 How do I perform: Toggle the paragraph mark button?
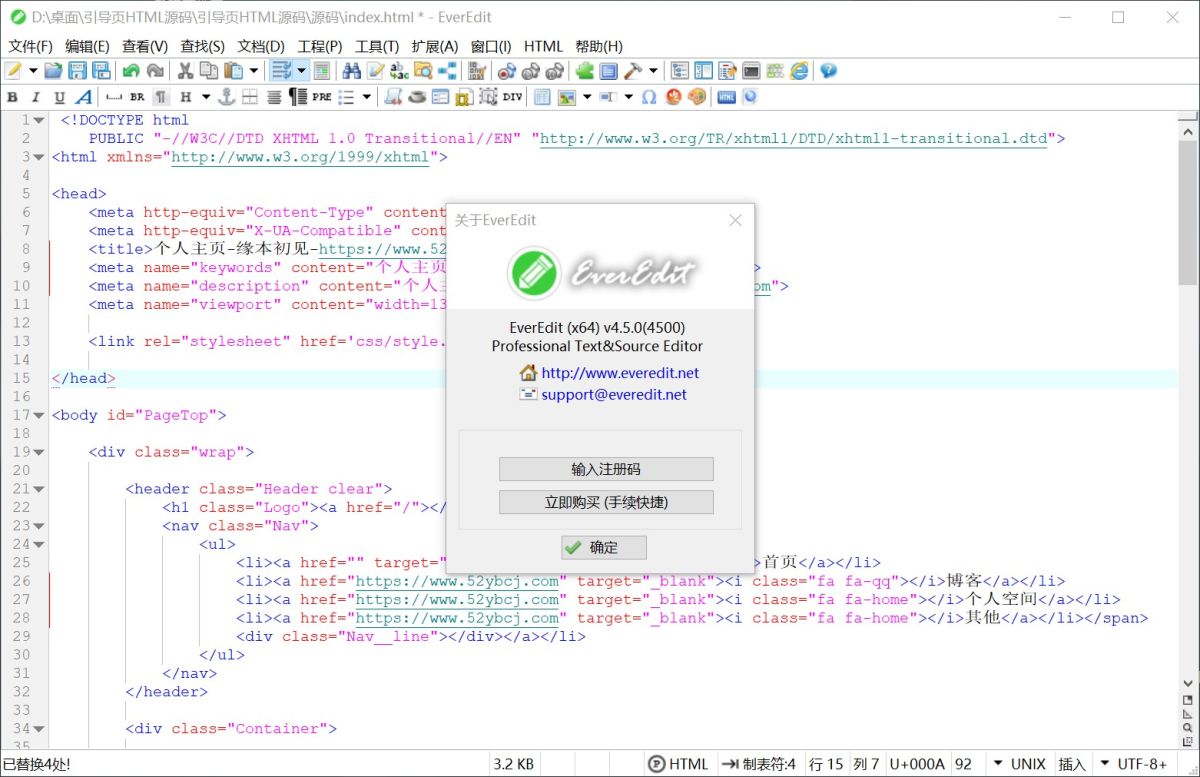click(x=160, y=97)
